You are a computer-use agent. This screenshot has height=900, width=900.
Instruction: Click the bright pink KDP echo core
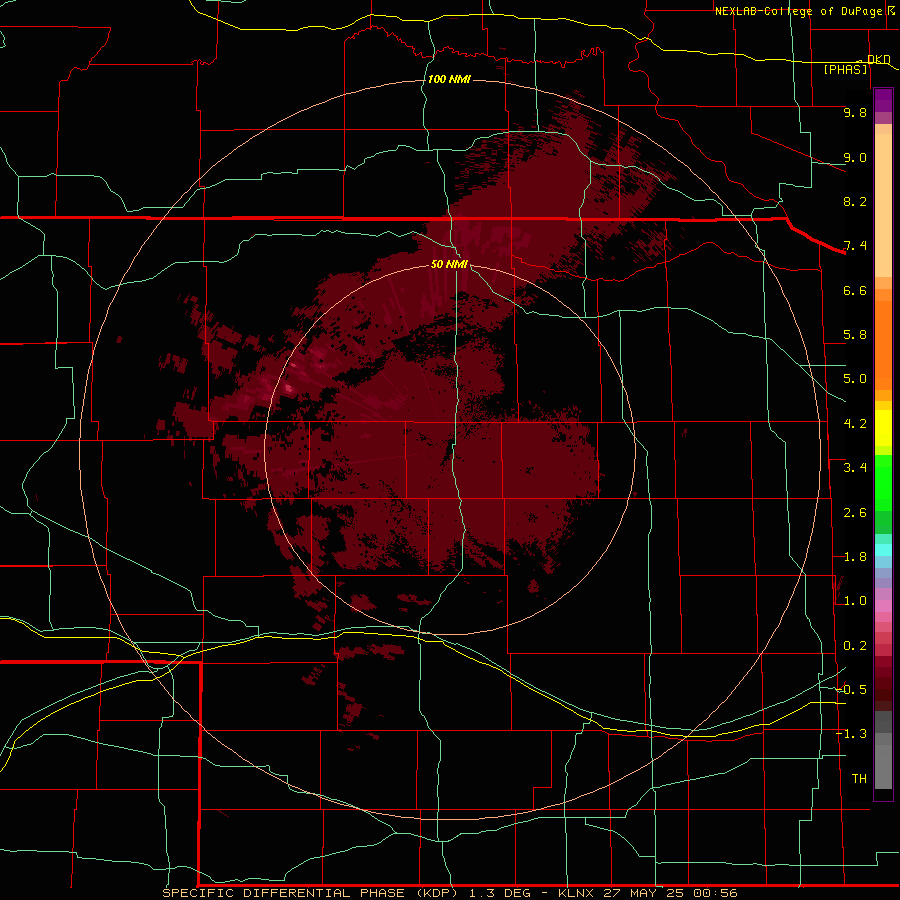point(288,389)
